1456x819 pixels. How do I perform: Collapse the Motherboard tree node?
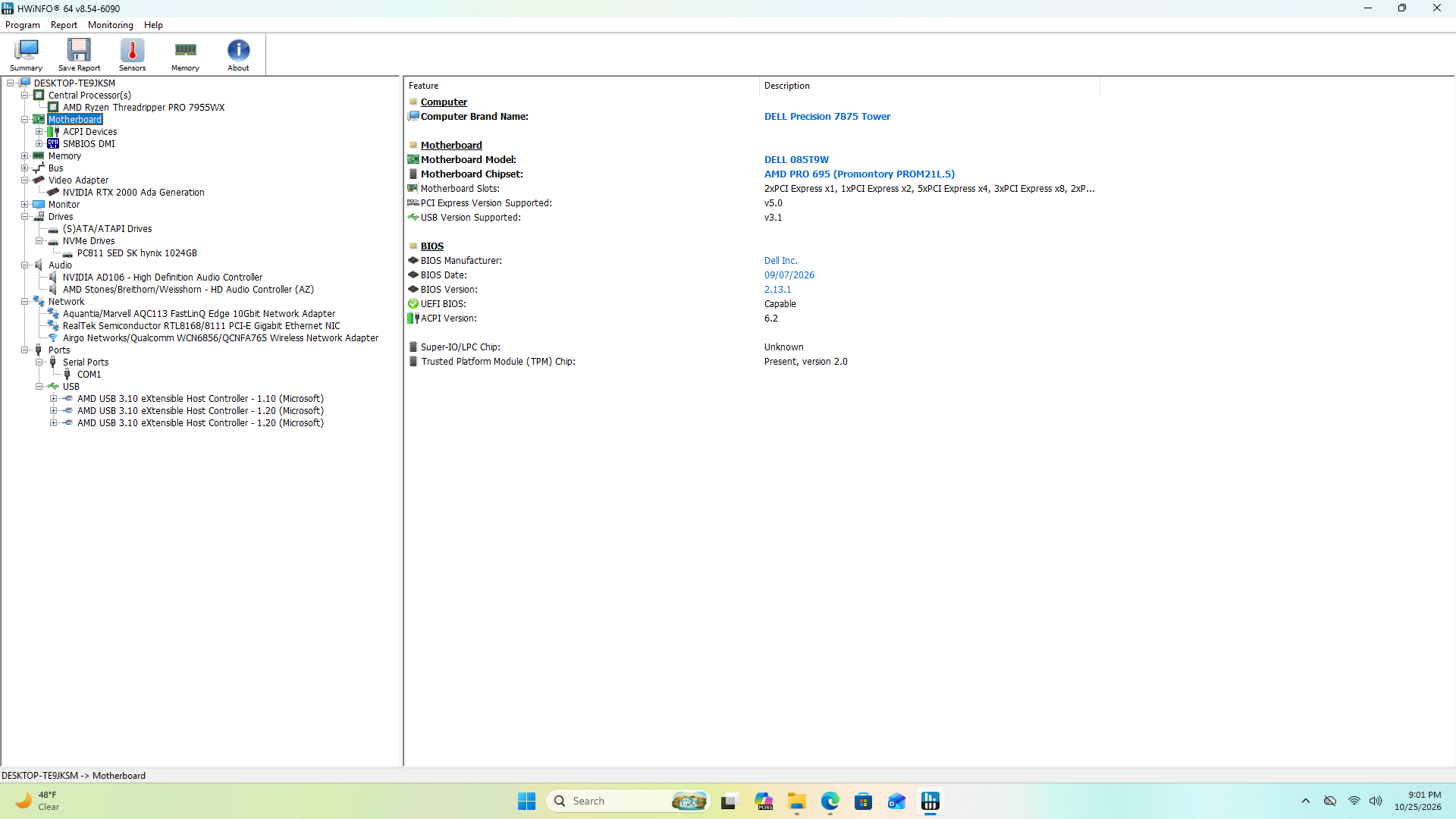[x=24, y=120]
